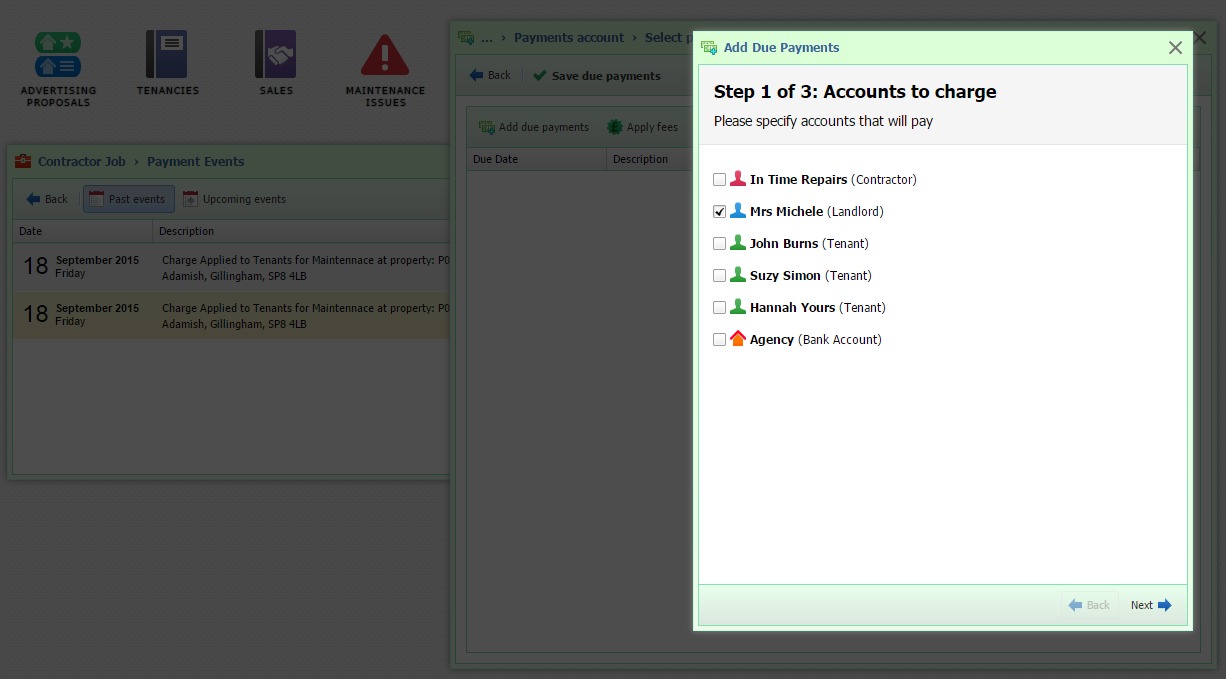Viewport: 1226px width, 679px height.
Task: Sort by the Due Date column header
Action: [536, 159]
